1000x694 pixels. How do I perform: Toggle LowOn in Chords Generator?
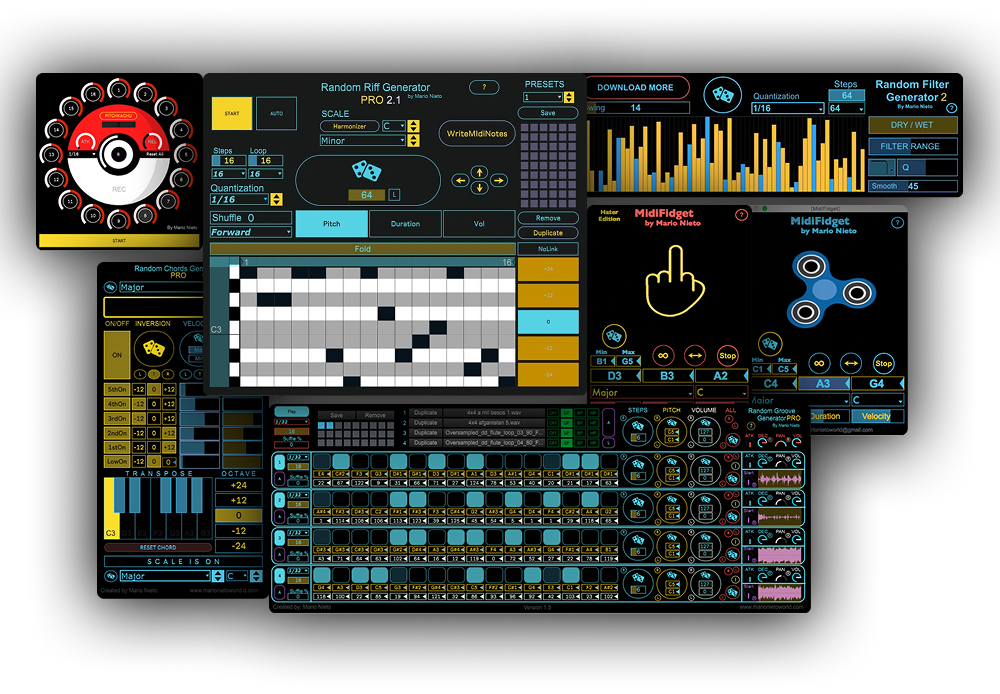coord(117,461)
